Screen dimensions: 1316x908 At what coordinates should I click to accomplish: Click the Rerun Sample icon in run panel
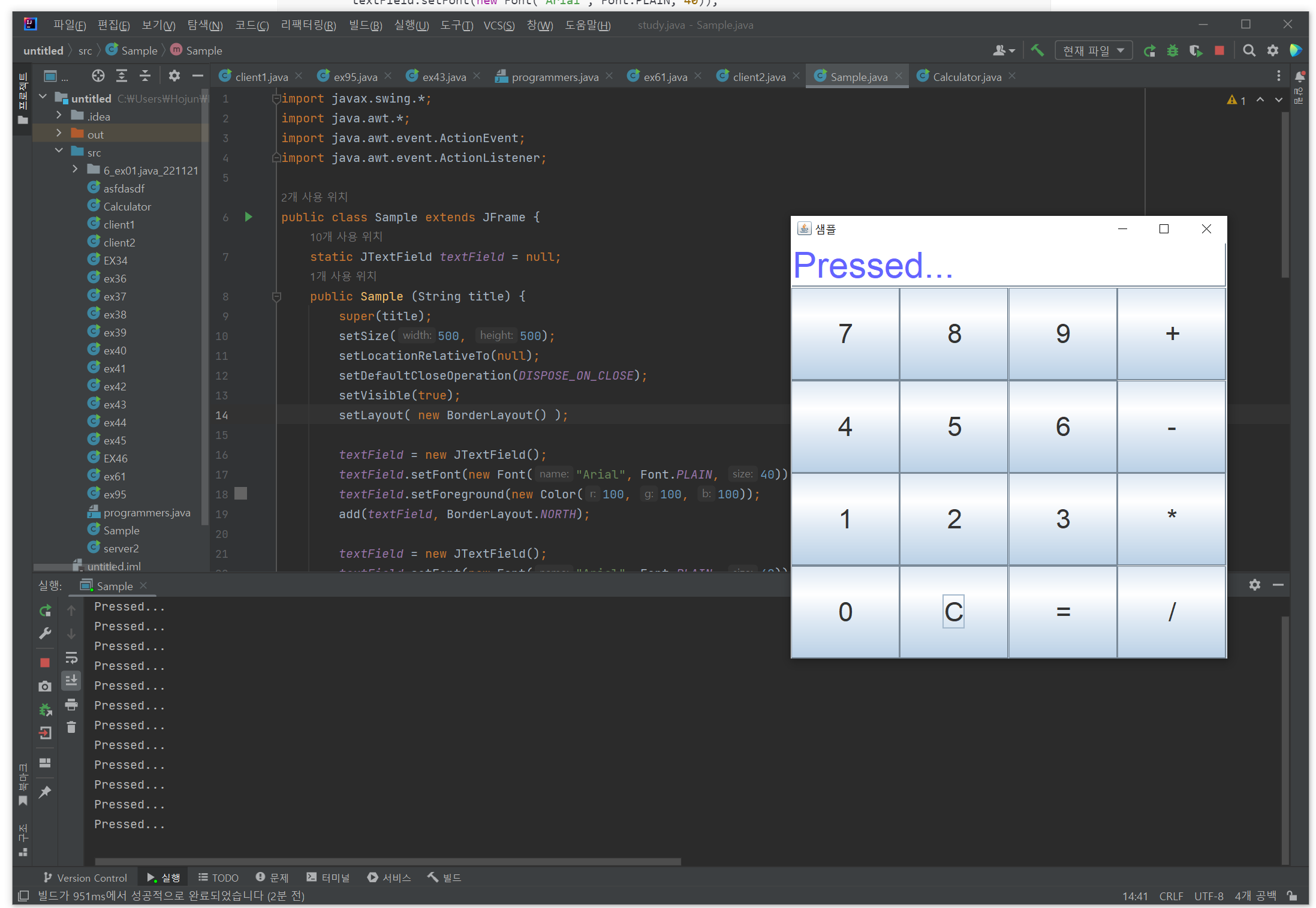click(46, 611)
